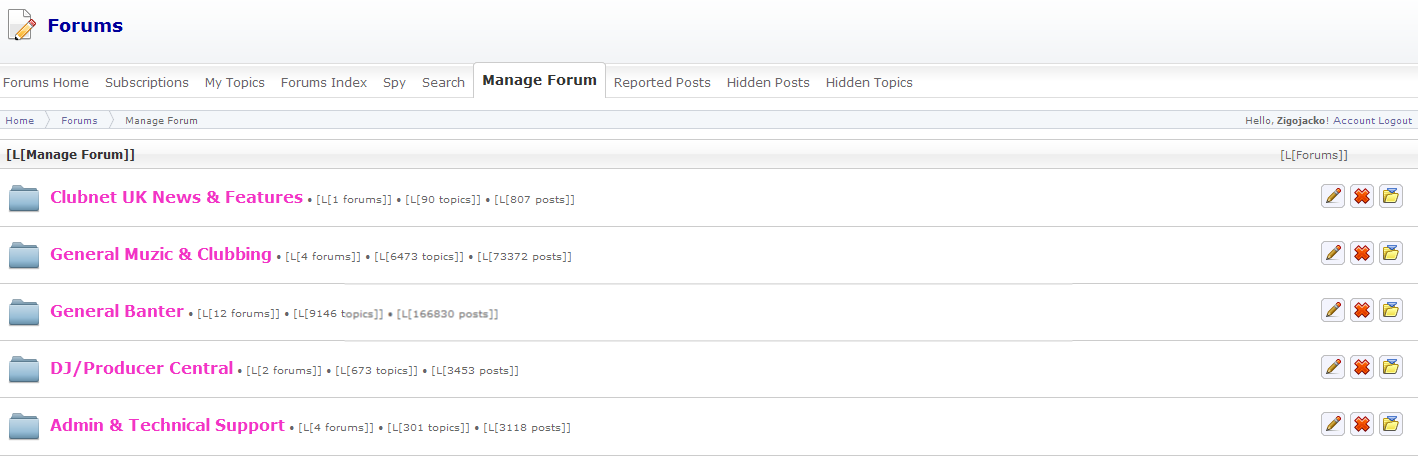This screenshot has height=467, width=1418.
Task: Click the Logout link
Action: coord(1395,121)
